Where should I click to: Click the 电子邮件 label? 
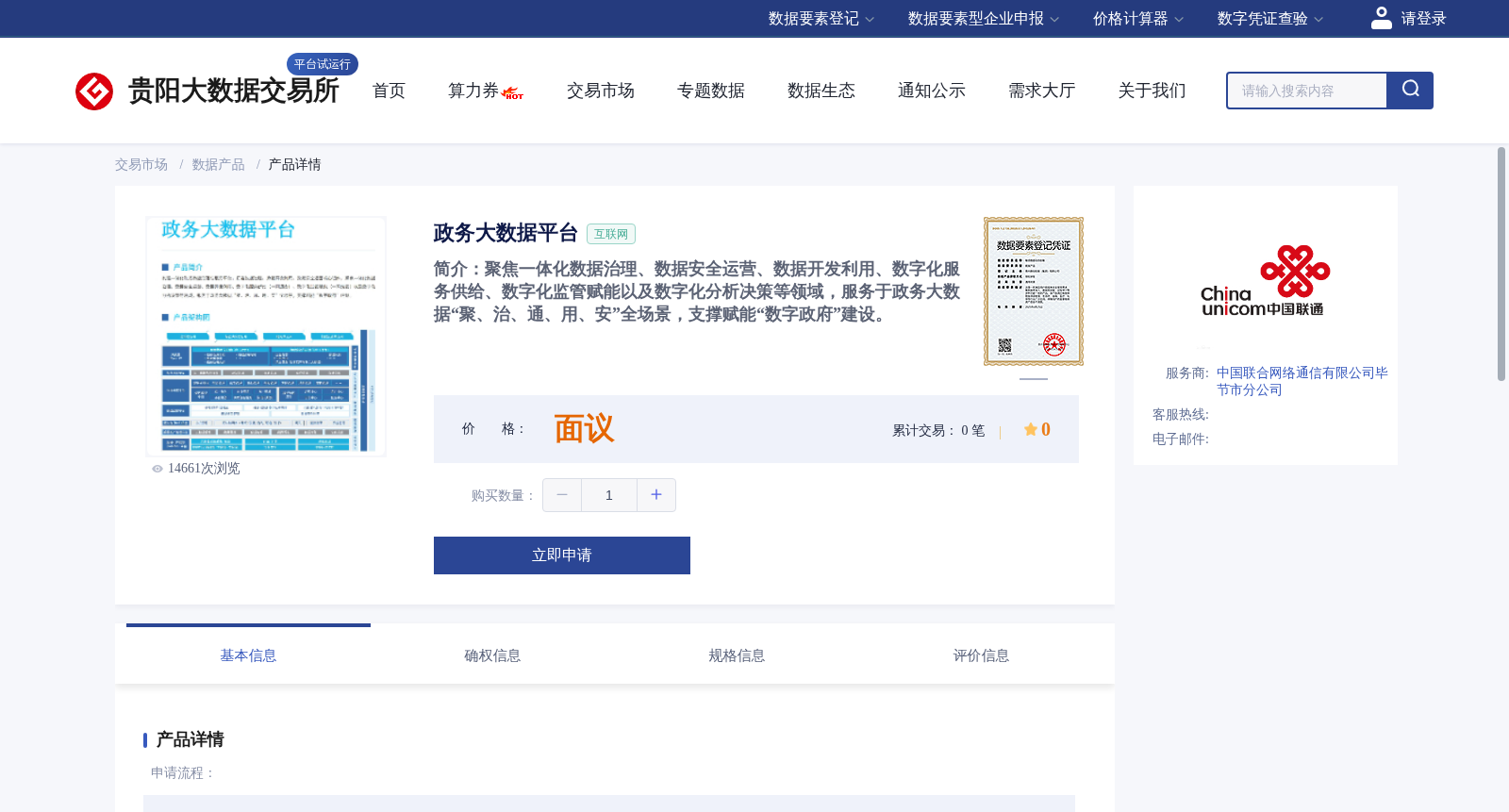click(x=1181, y=439)
